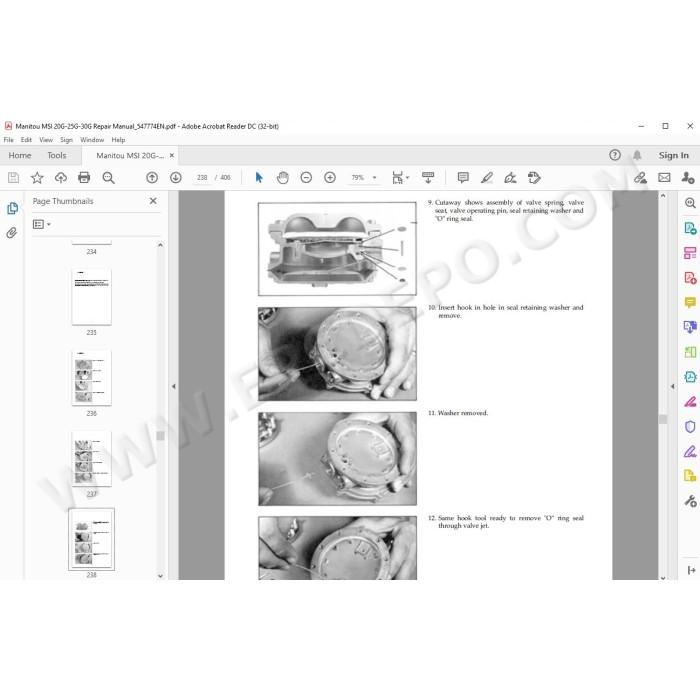Switch to the Tools tab

coord(57,155)
